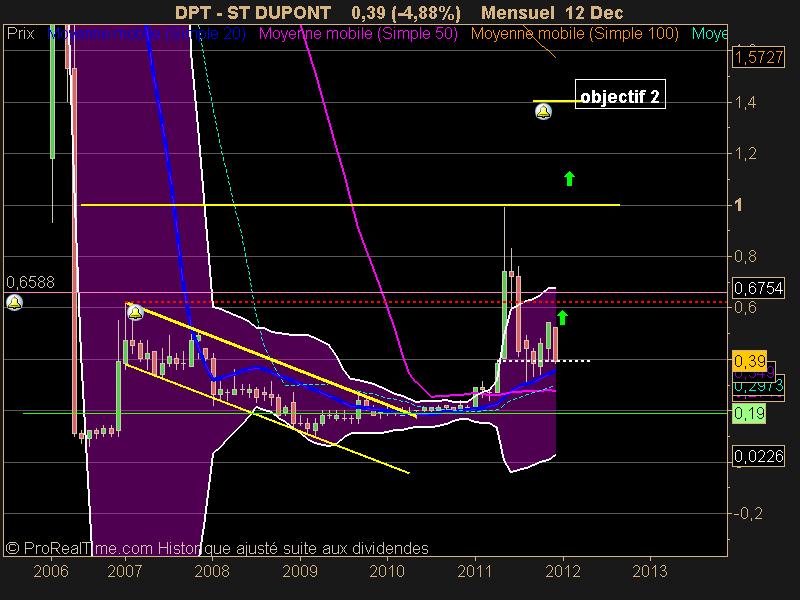The height and width of the screenshot is (600, 800).
Task: Select the 'Moyenne mobile (Simple 100)' legend
Action: (574, 34)
